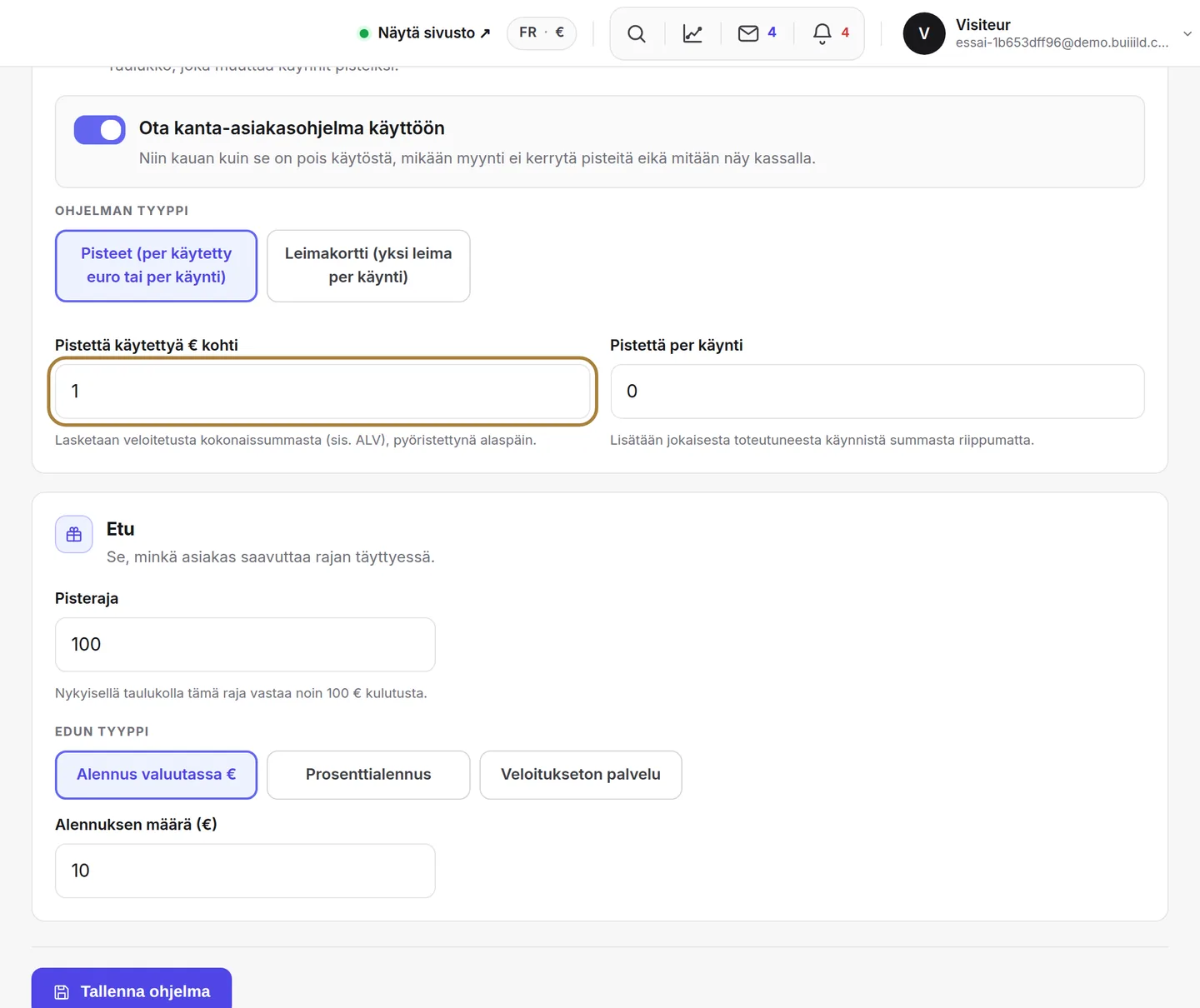1200x1008 pixels.
Task: Click the Visiteur avatar circle
Action: click(x=924, y=33)
